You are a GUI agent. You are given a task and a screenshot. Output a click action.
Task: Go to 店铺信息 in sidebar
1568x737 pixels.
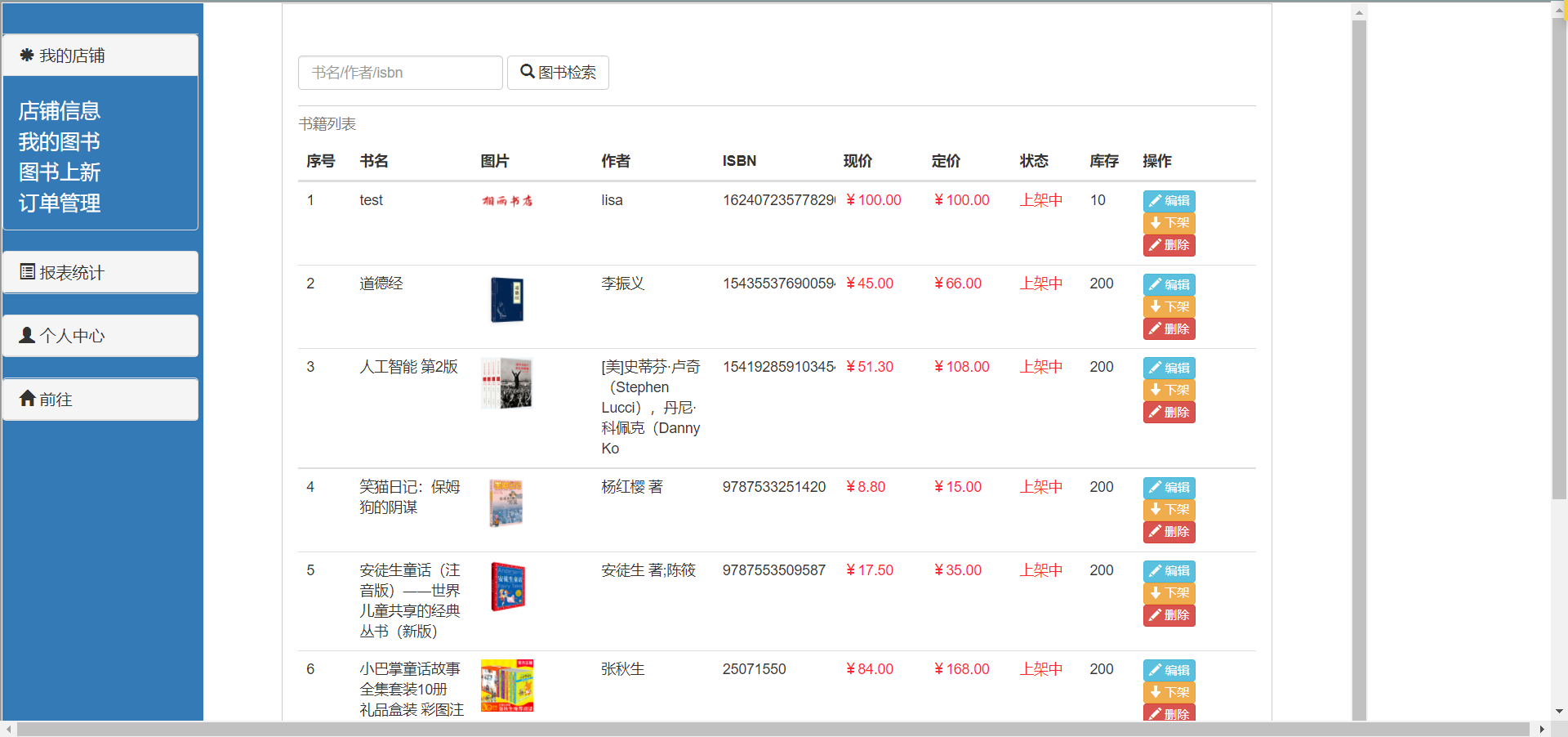coord(60,111)
